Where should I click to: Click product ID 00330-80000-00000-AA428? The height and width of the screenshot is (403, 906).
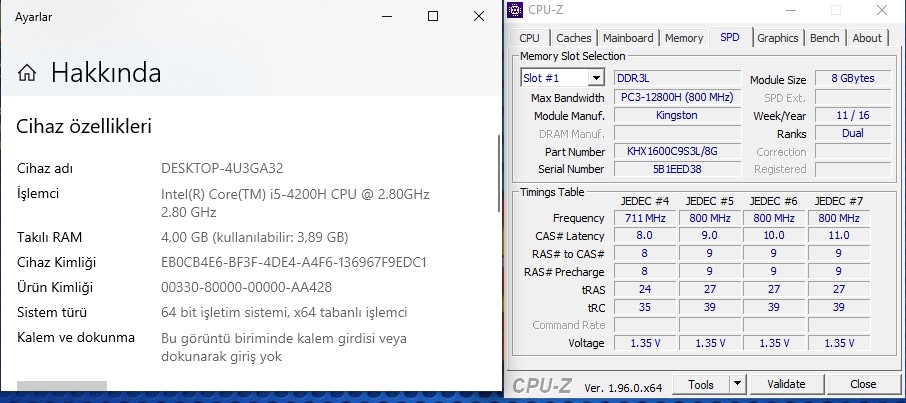(x=246, y=287)
